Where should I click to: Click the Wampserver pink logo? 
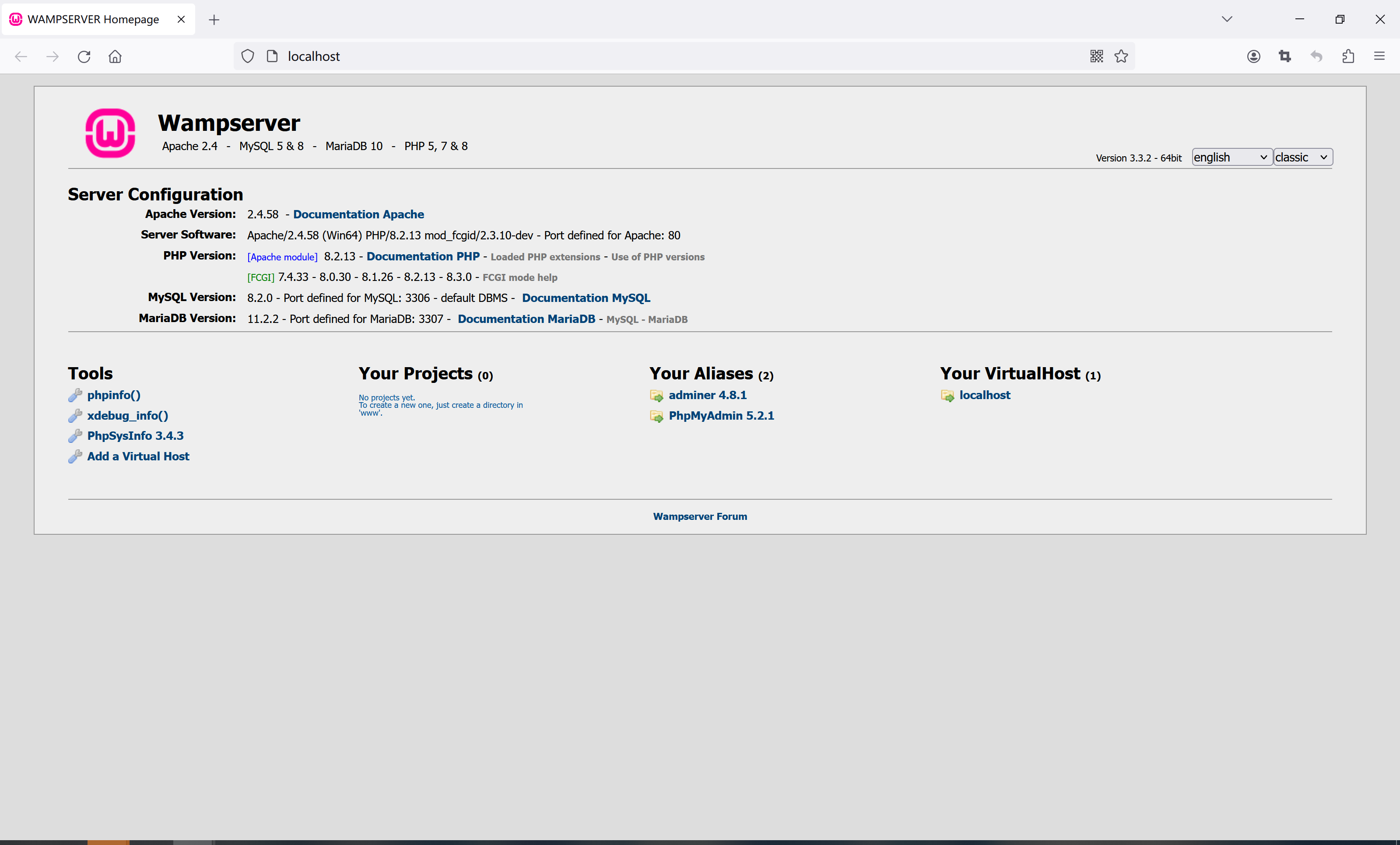tap(110, 133)
